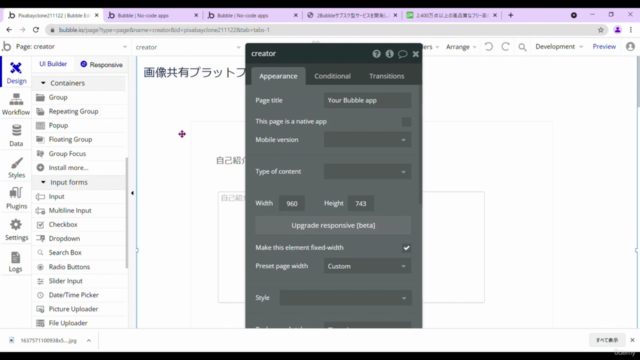This screenshot has width=640, height=360.
Task: Open the Type of content dropdown
Action: pyautogui.click(x=367, y=171)
